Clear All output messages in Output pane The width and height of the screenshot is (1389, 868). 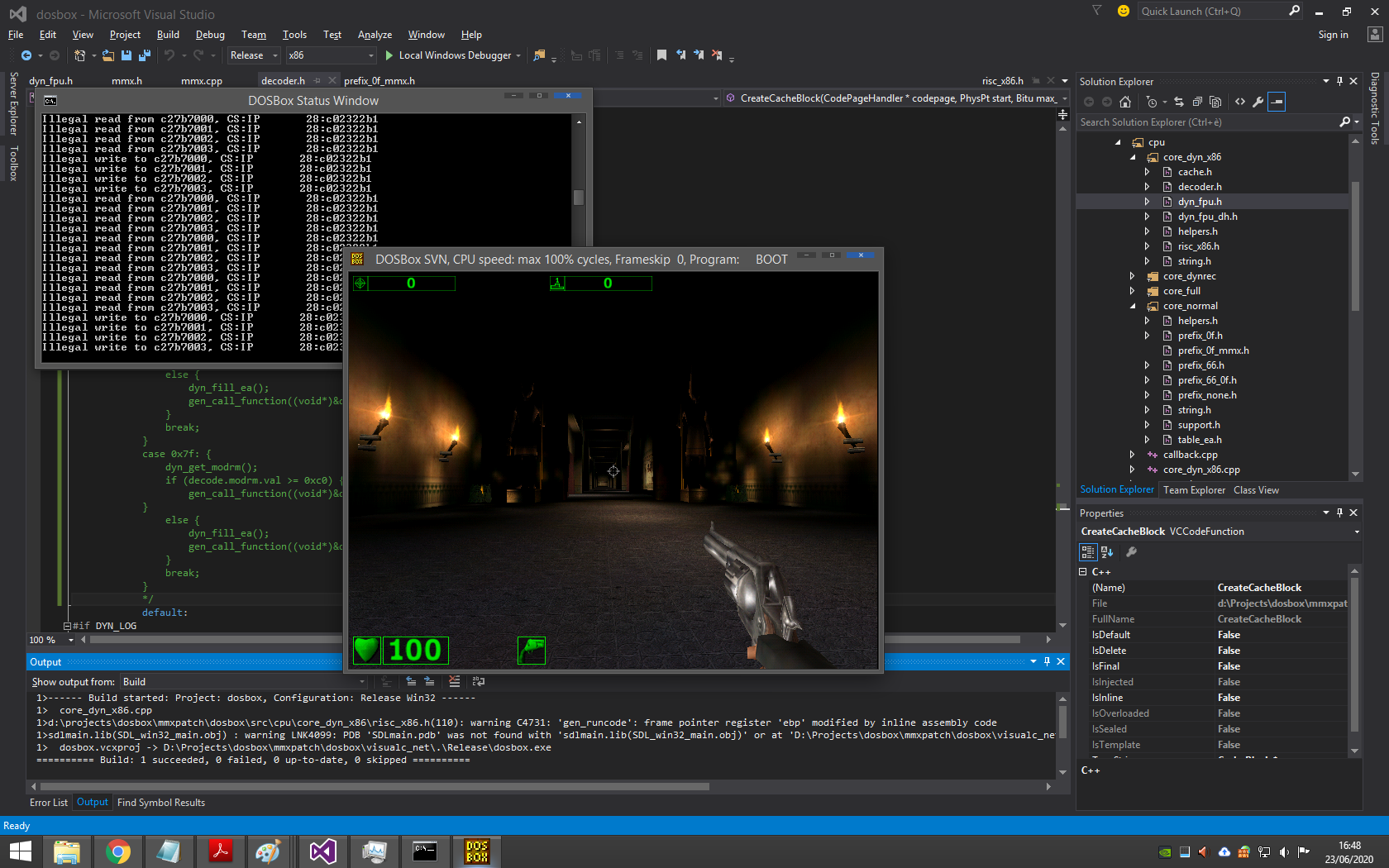[x=455, y=682]
